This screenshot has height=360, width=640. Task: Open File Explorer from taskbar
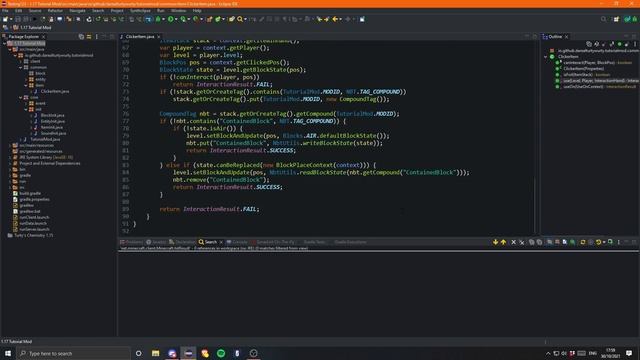click(x=156, y=353)
